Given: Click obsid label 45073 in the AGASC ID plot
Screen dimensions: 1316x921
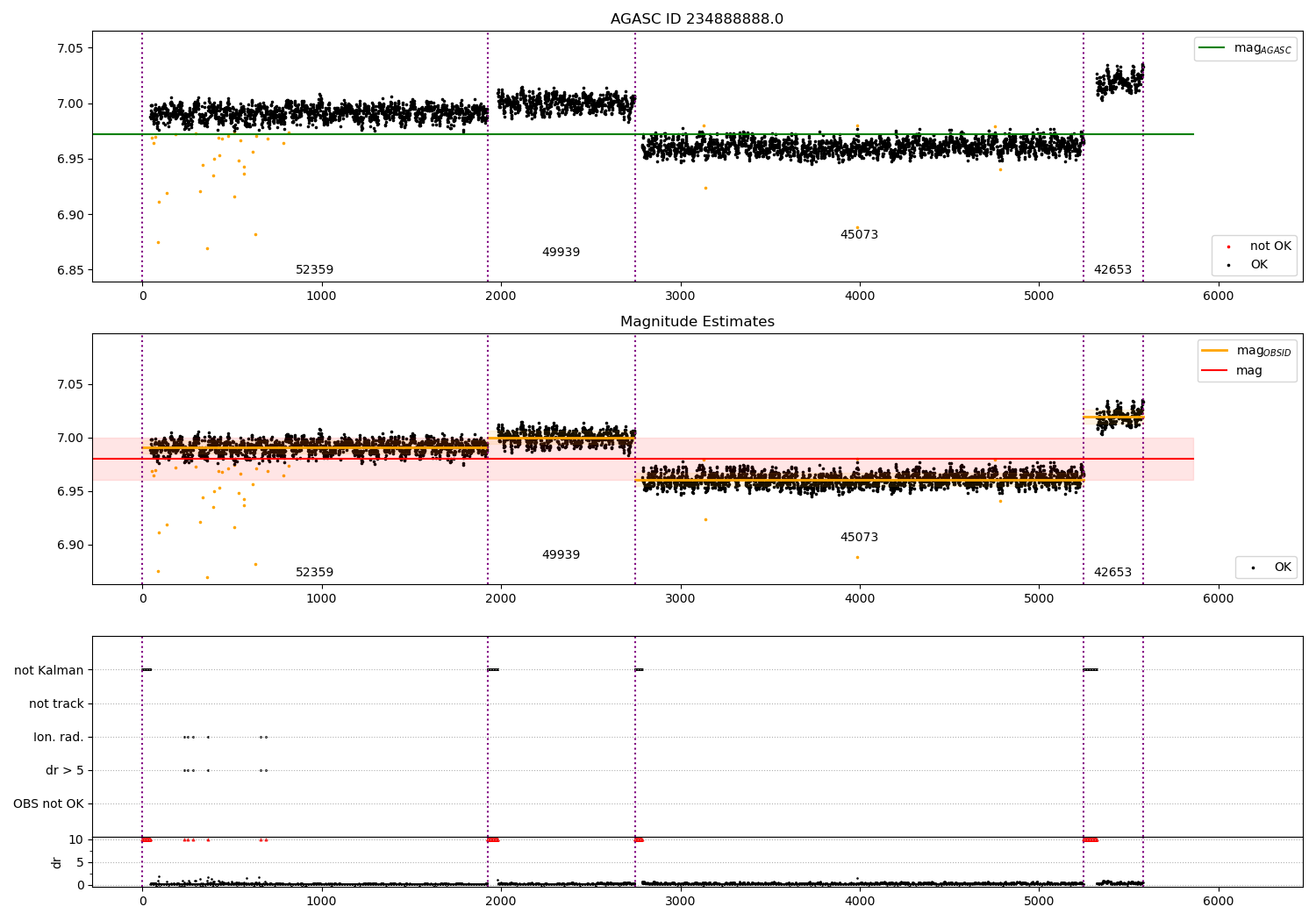Looking at the screenshot, I should pyautogui.click(x=859, y=235).
